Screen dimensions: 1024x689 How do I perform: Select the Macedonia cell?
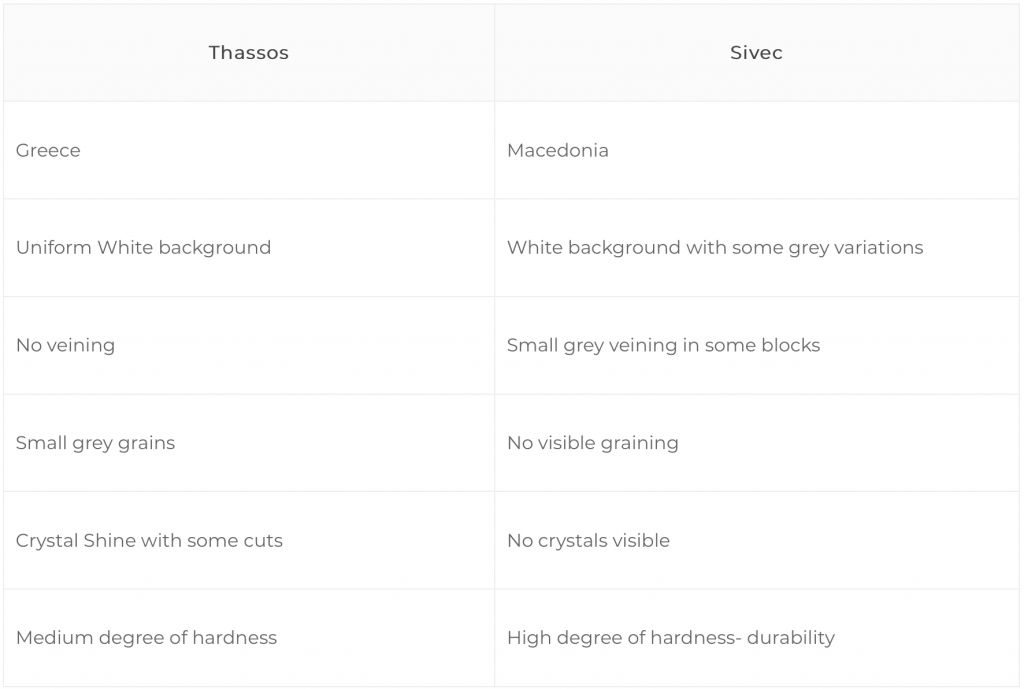click(x=756, y=150)
